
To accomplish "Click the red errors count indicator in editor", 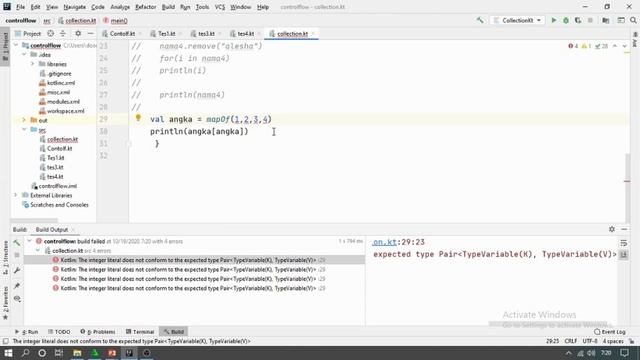I will (573, 46).
